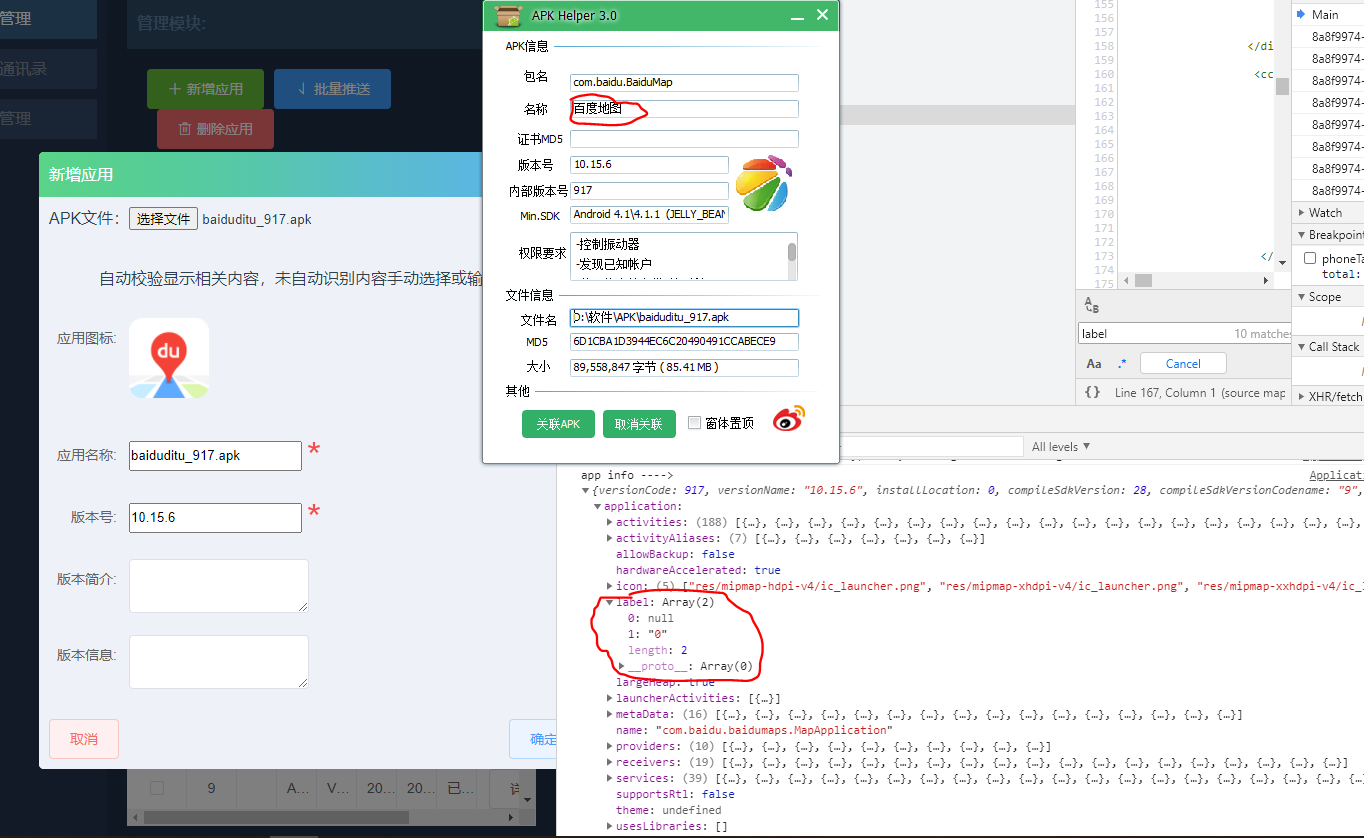Image resolution: width=1364 pixels, height=838 pixels.
Task: Open the All levels dropdown
Action: (x=1059, y=446)
